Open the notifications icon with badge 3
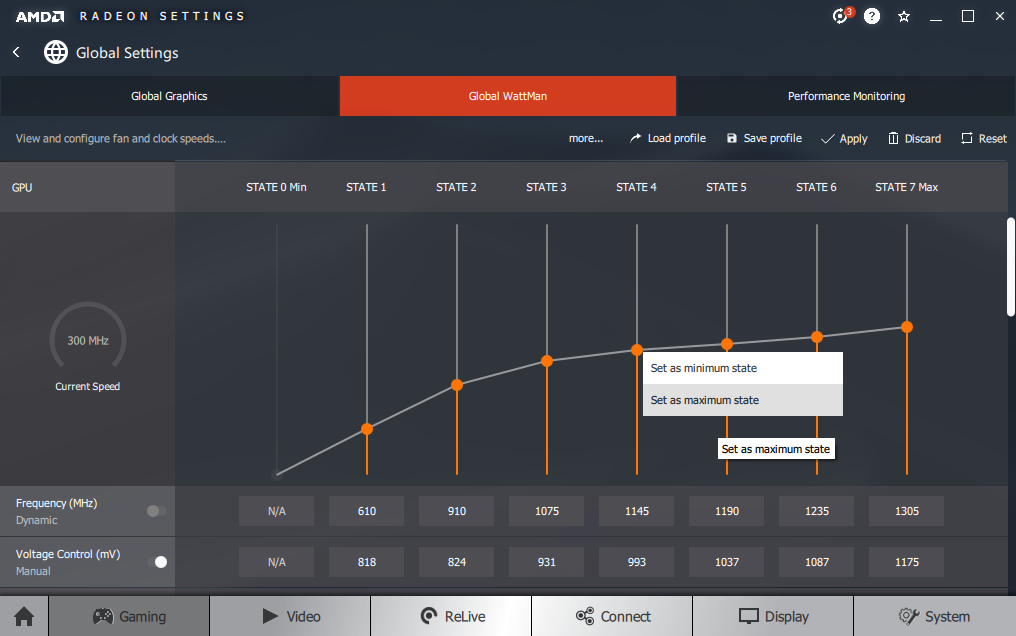The height and width of the screenshot is (636, 1016). coord(842,16)
